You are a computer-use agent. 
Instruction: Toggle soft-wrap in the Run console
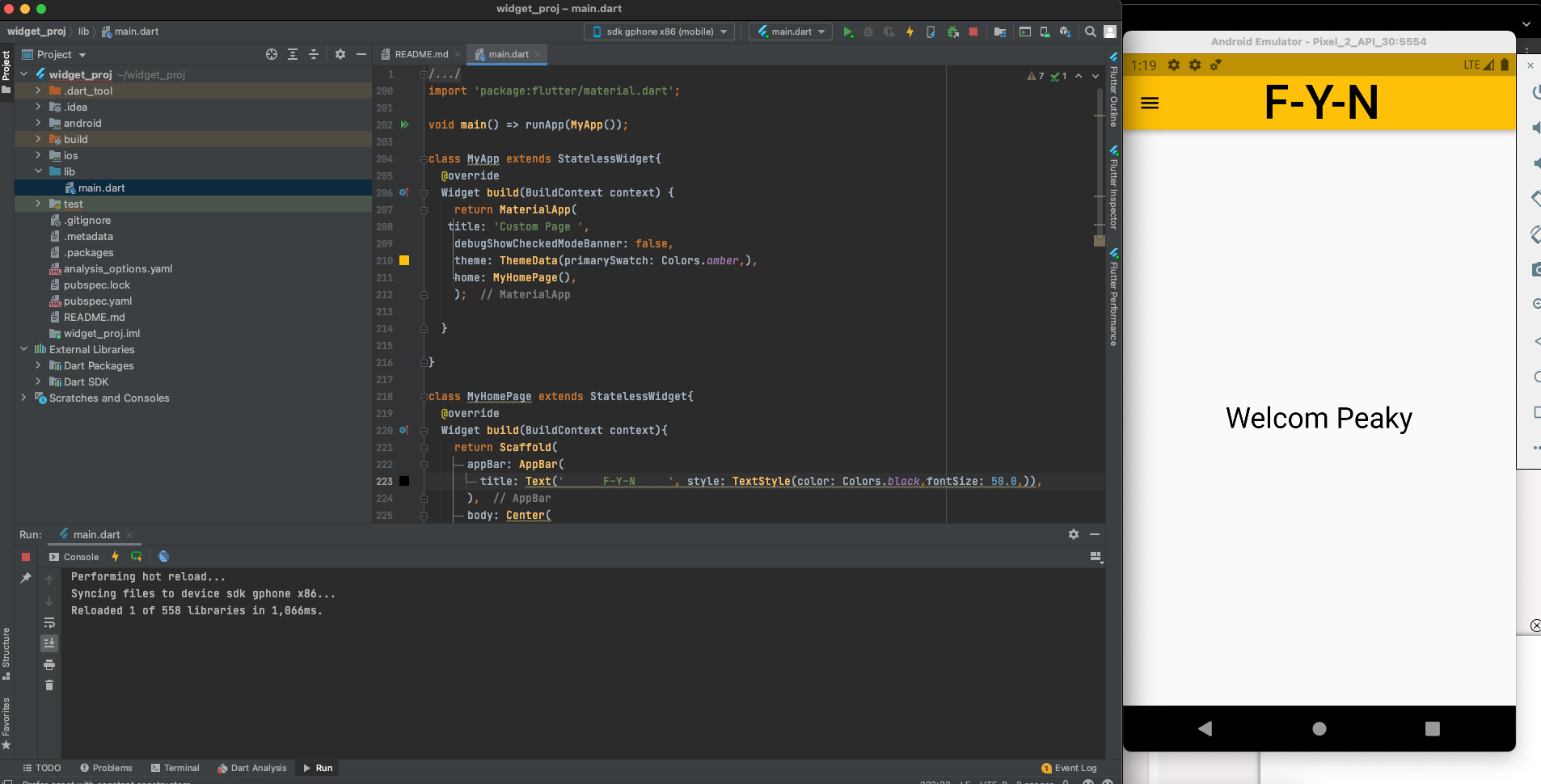[x=49, y=622]
